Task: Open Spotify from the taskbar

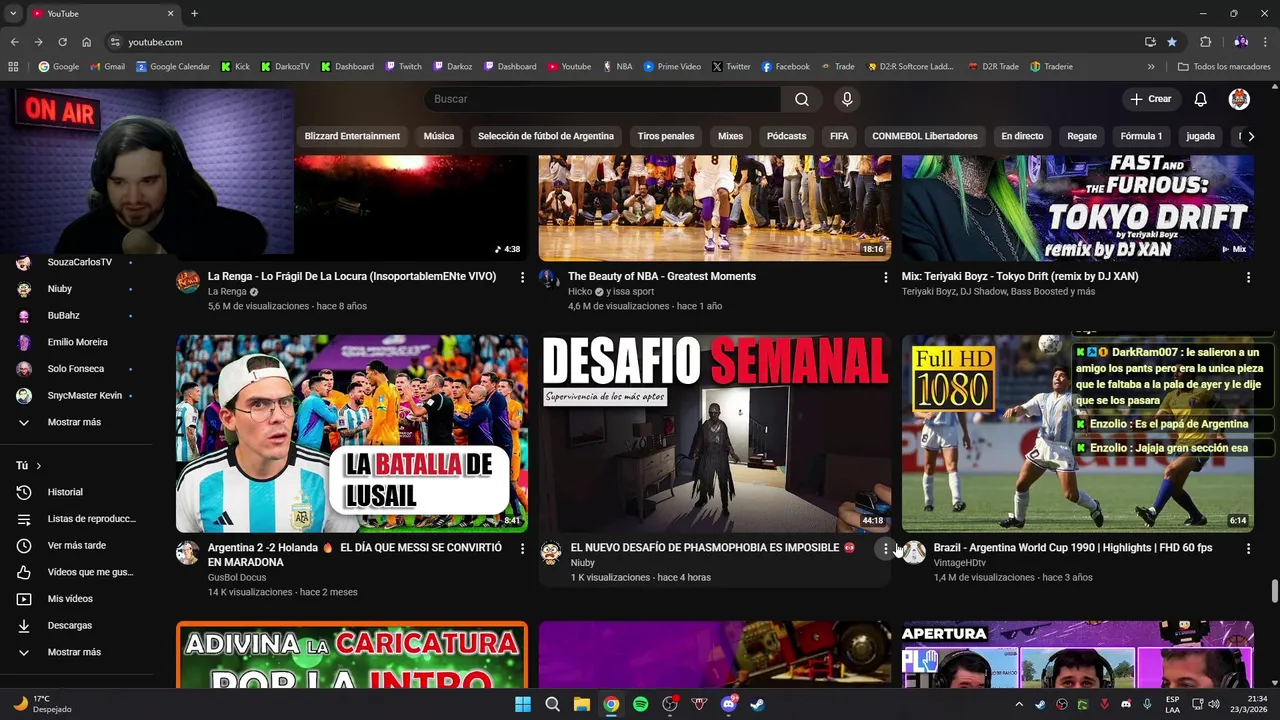Action: [640, 704]
